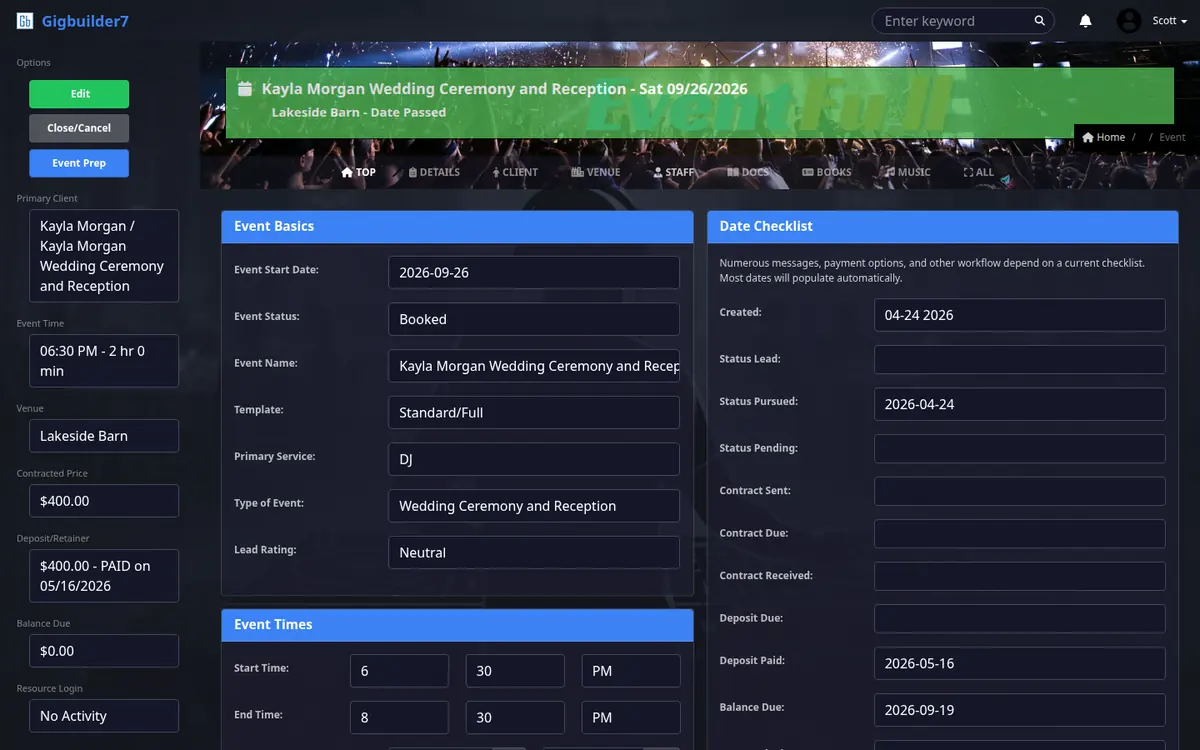Switch to the MUSIC tab

coord(907,172)
